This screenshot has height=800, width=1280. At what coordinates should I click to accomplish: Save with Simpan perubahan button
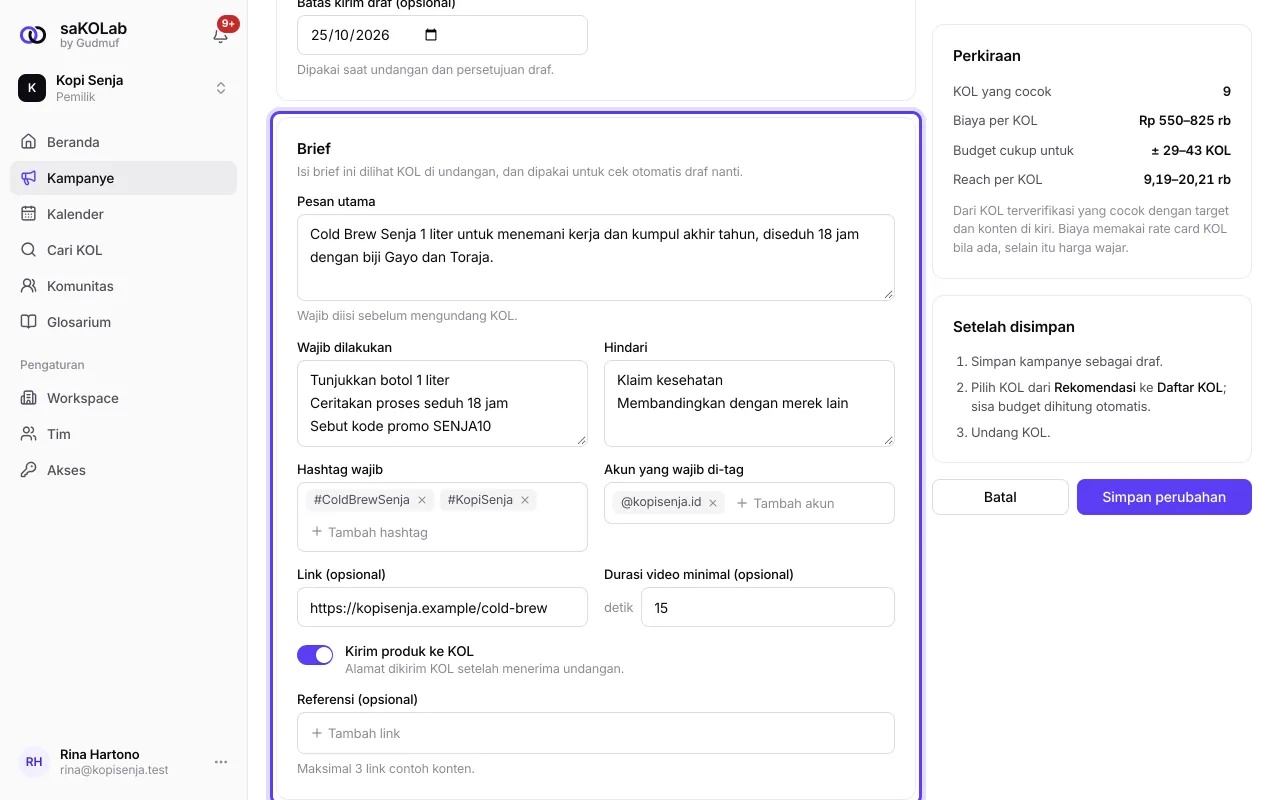(1164, 497)
